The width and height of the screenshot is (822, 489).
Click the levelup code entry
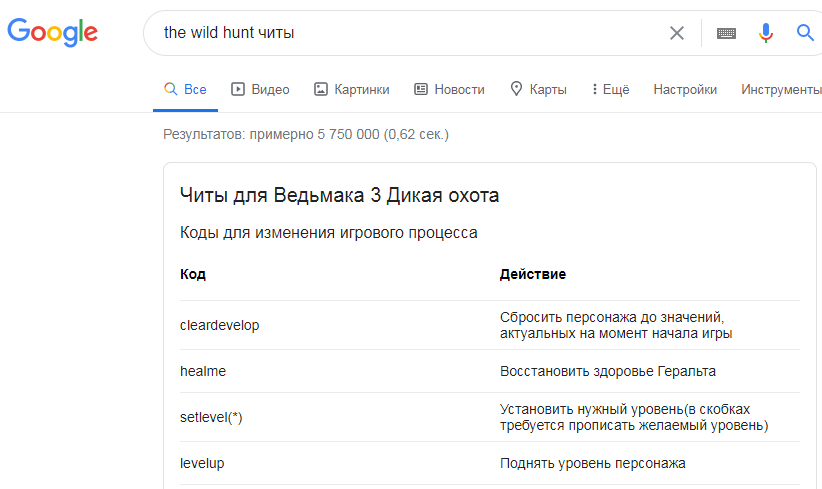click(202, 463)
